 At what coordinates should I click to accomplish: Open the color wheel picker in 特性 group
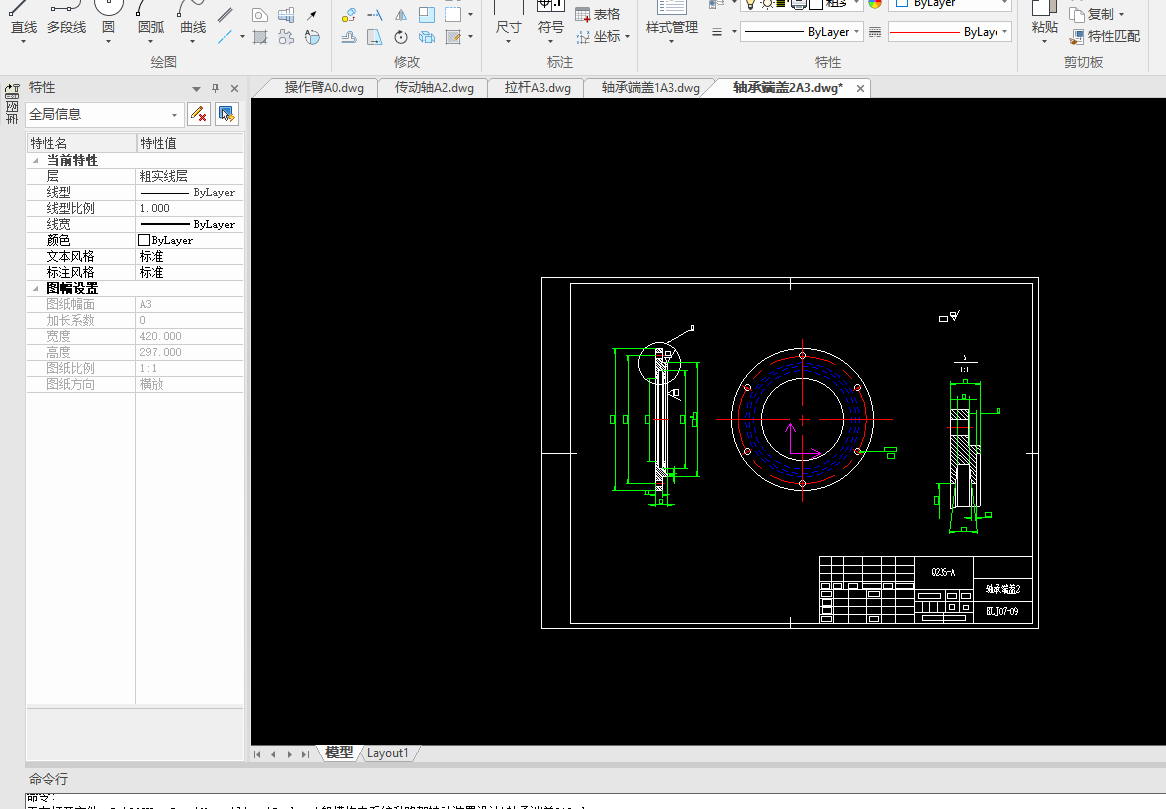pyautogui.click(x=875, y=4)
